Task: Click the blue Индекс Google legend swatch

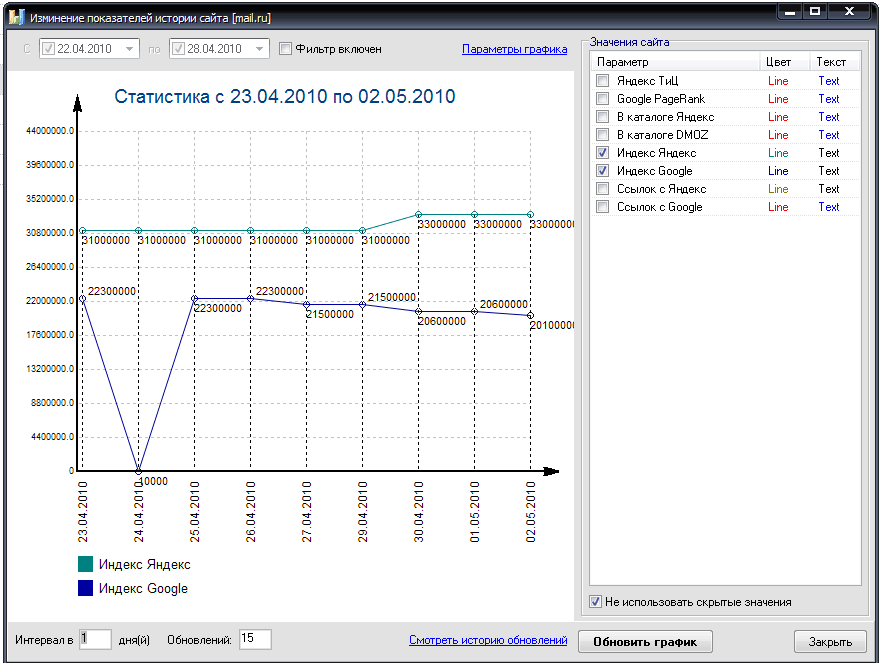Action: coord(85,589)
